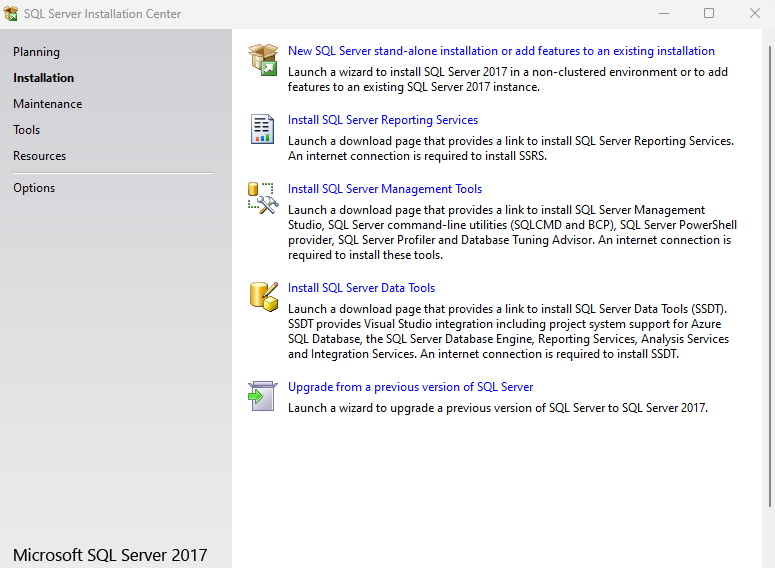Minimize the Installation Center window
Viewport: 775px width, 568px height.
click(664, 13)
